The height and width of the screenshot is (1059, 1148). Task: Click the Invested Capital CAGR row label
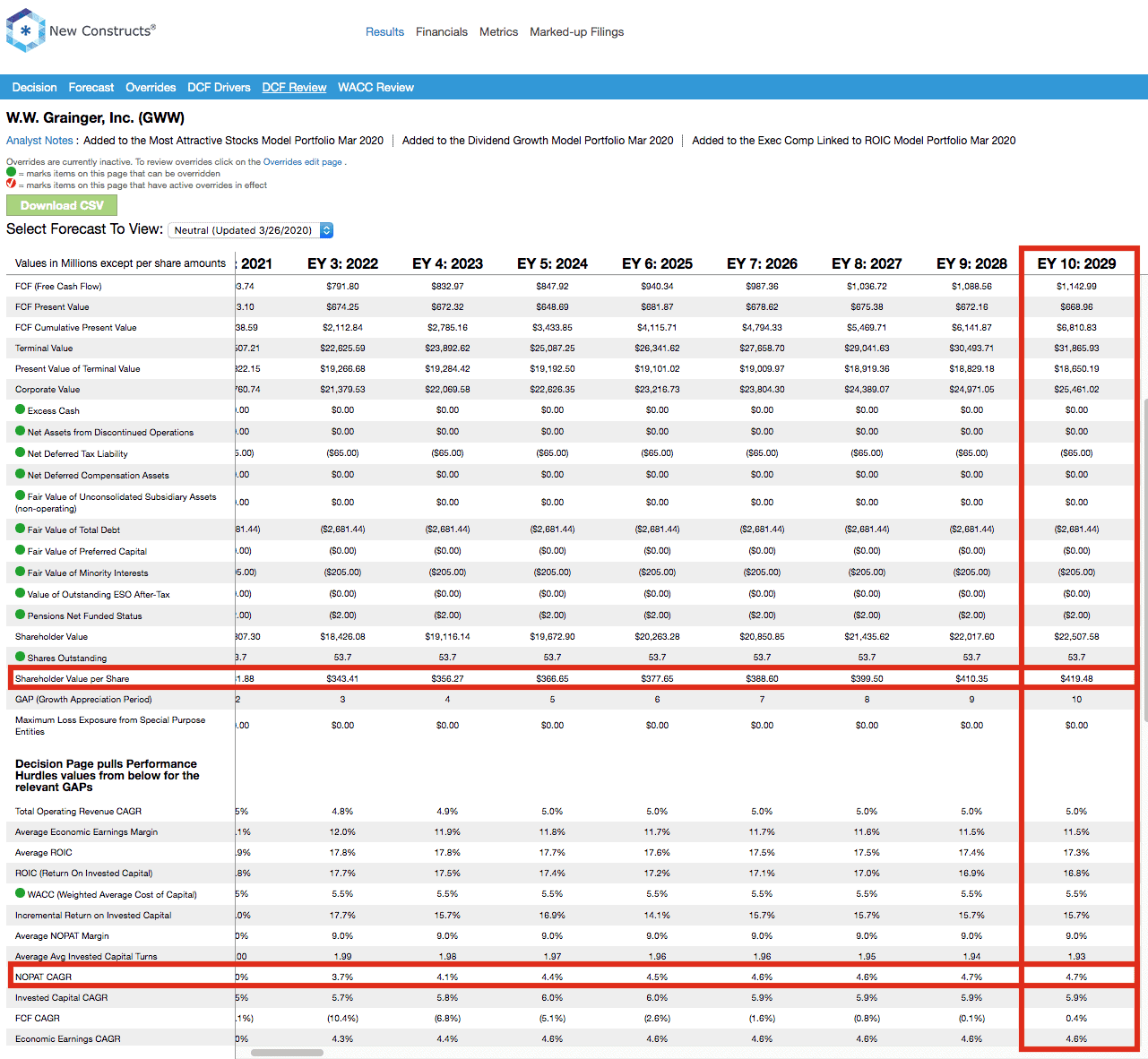[x=61, y=997]
